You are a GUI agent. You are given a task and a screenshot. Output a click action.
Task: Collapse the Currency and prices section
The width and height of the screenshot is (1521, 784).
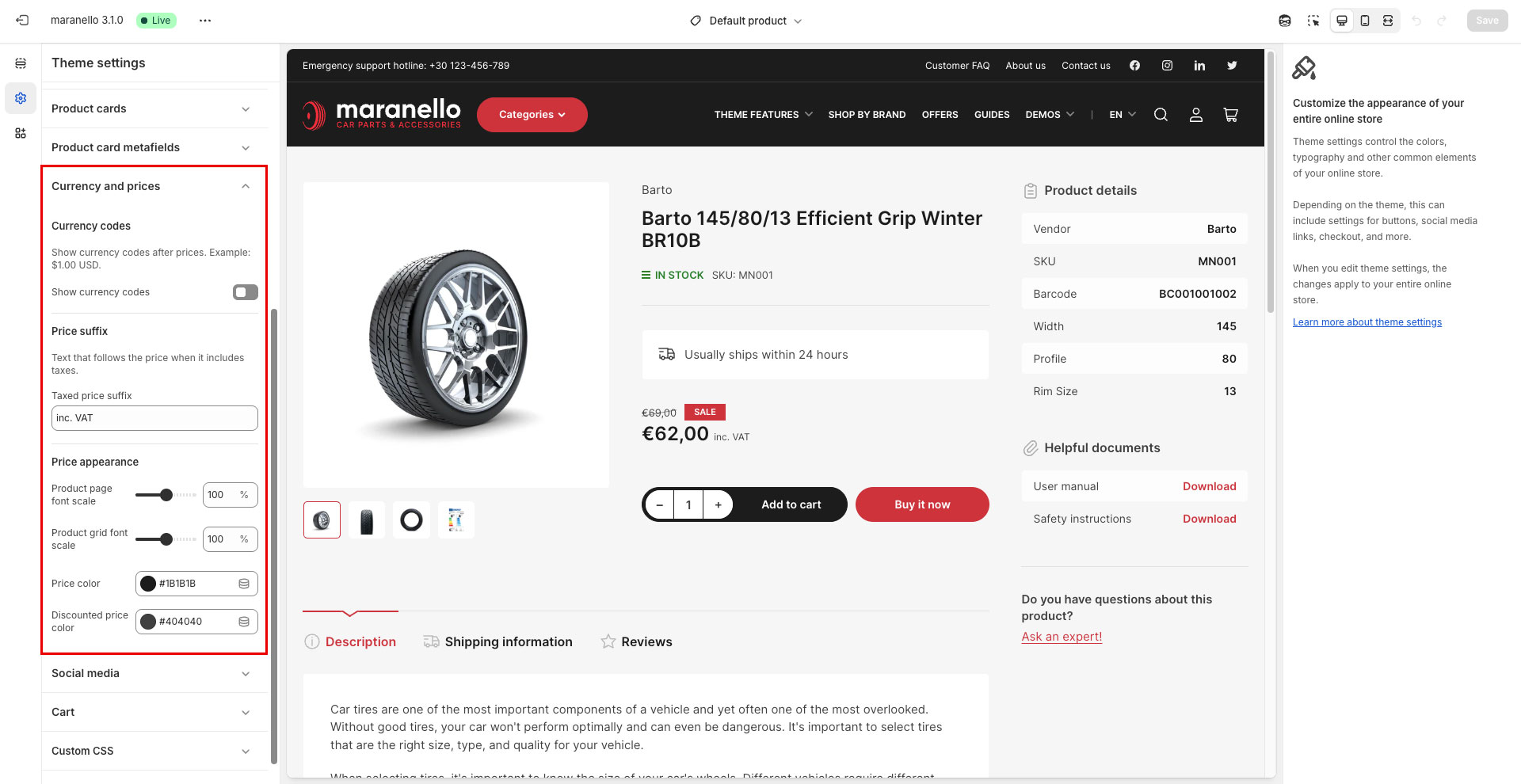(x=246, y=186)
